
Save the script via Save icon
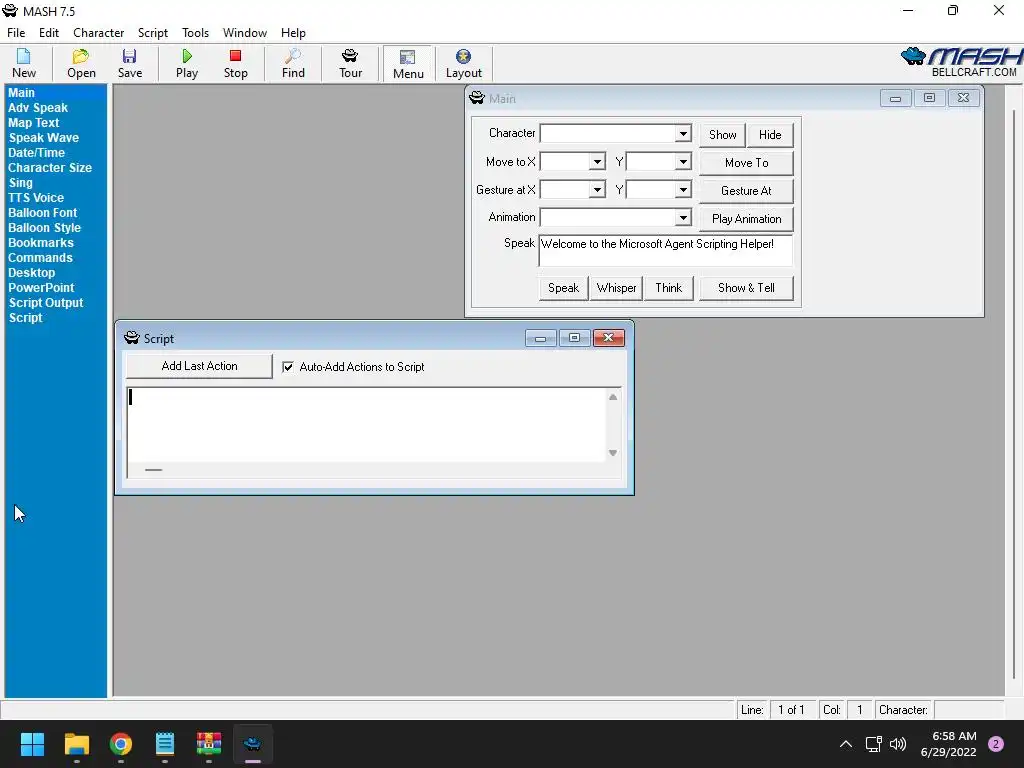[x=130, y=63]
